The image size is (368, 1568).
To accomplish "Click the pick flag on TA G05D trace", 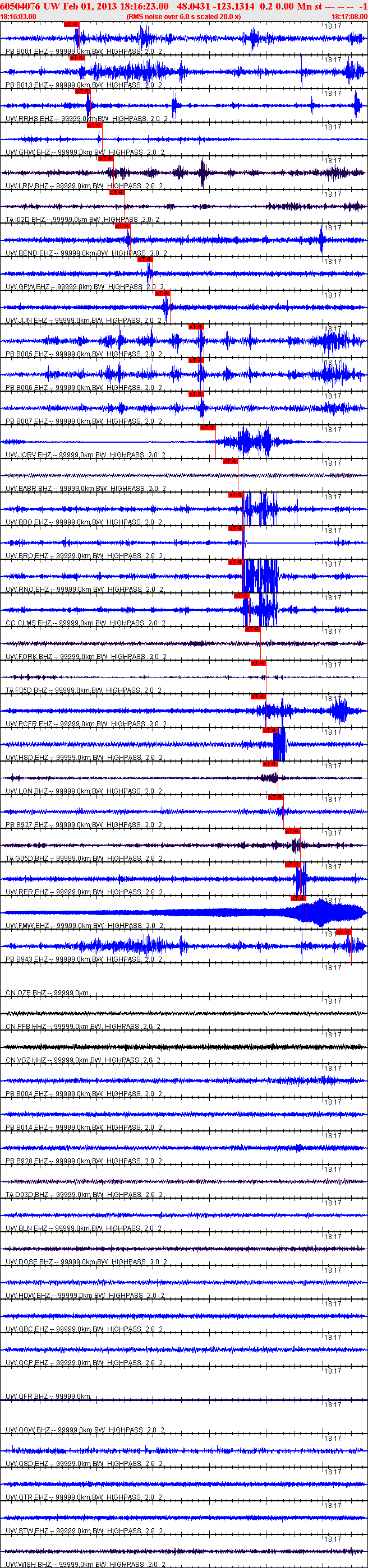I will [292, 832].
